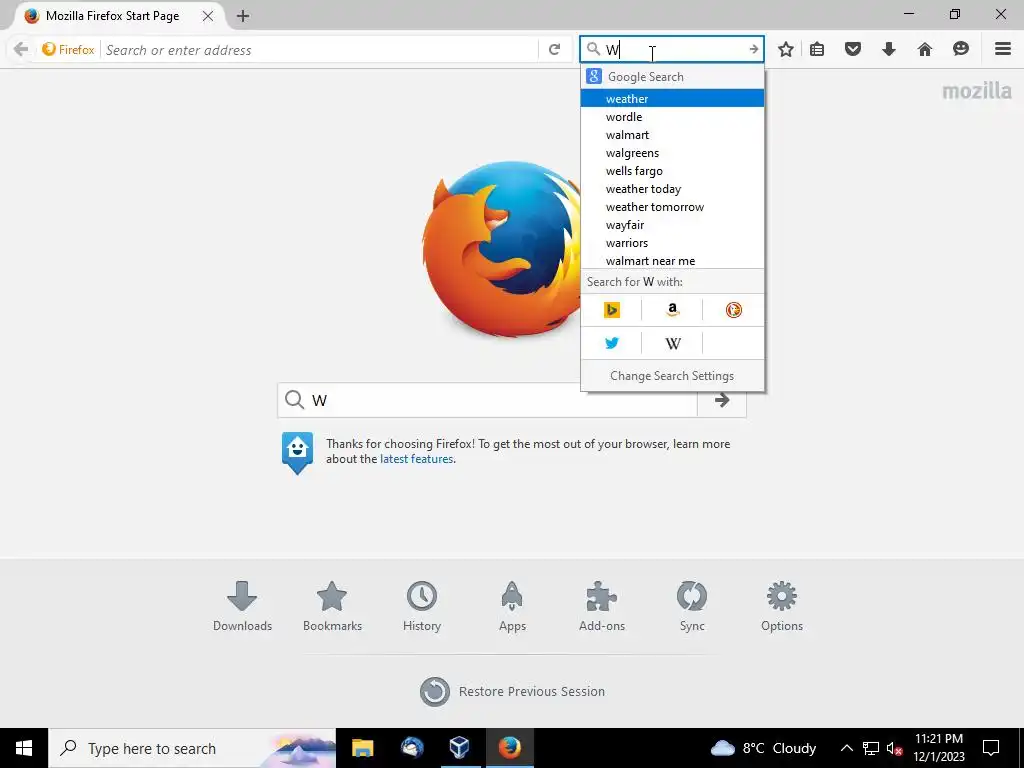Open the Downloads arrow in toolbar
The width and height of the screenshot is (1024, 768).
(889, 49)
